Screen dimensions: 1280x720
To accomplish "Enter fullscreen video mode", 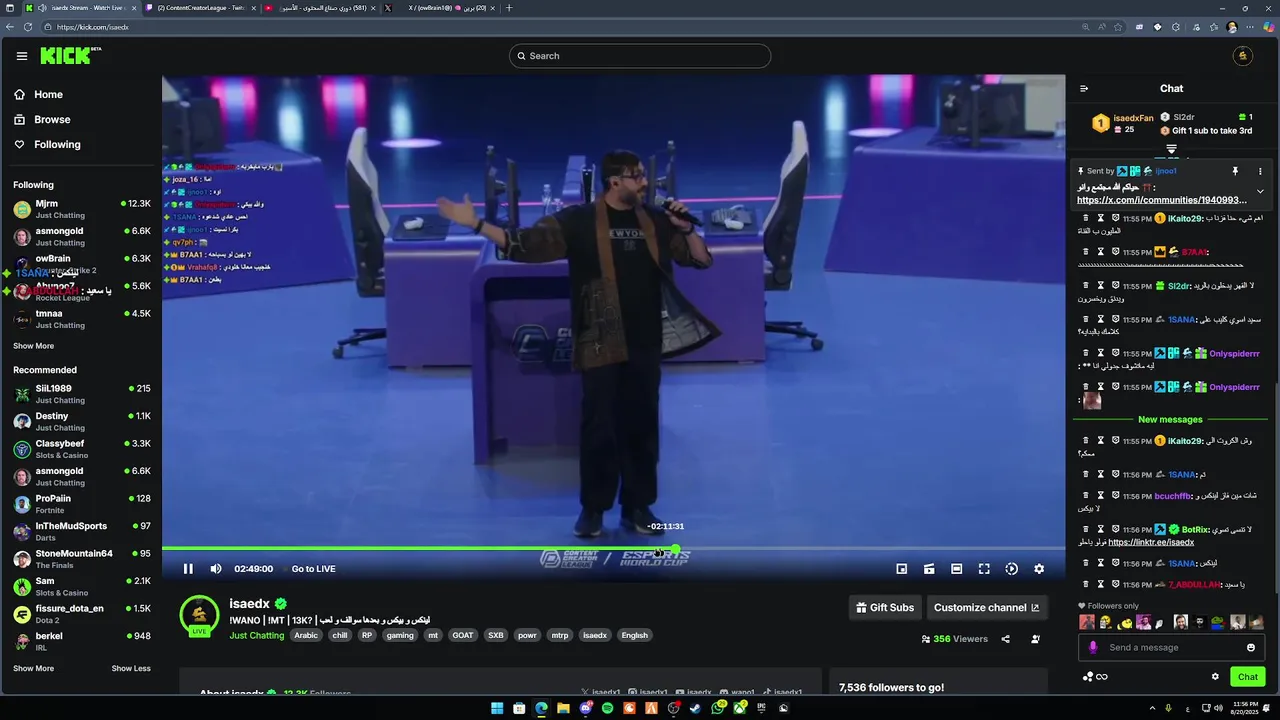I will tap(984, 569).
